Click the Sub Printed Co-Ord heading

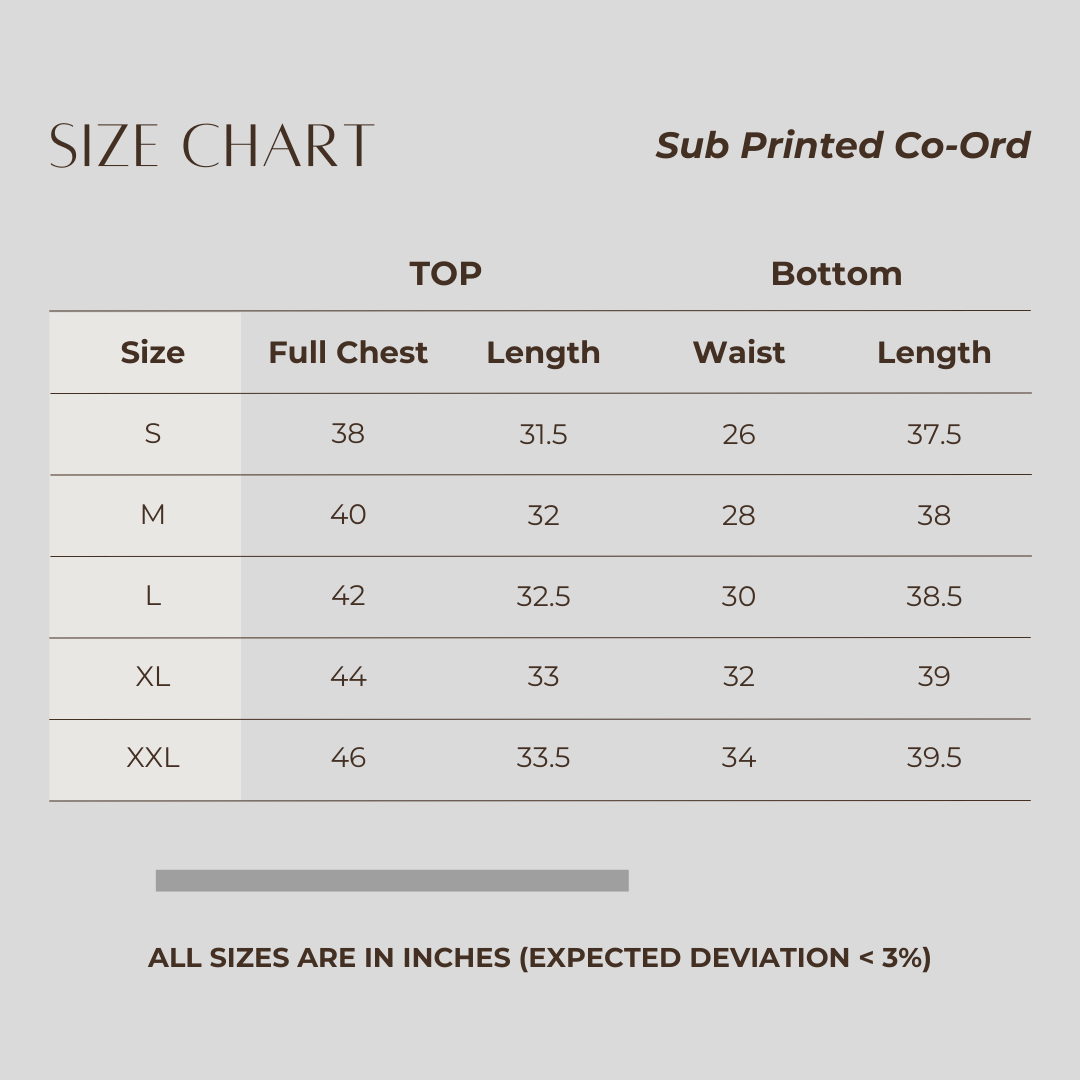(x=842, y=146)
